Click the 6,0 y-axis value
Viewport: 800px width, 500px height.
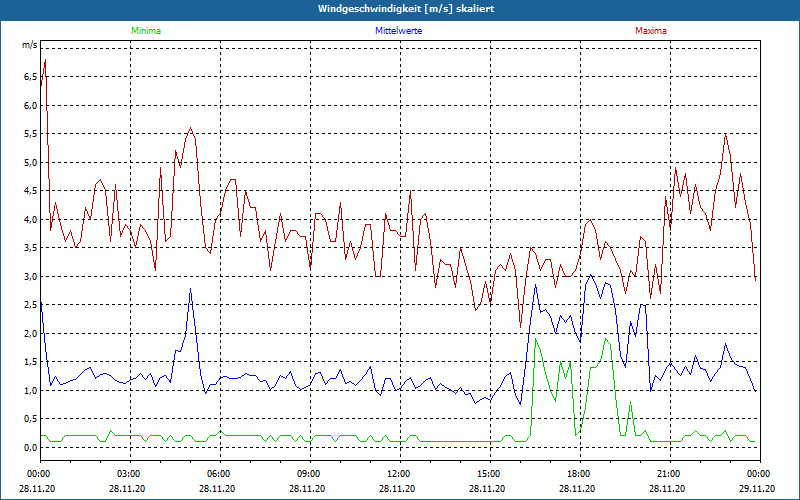point(30,105)
